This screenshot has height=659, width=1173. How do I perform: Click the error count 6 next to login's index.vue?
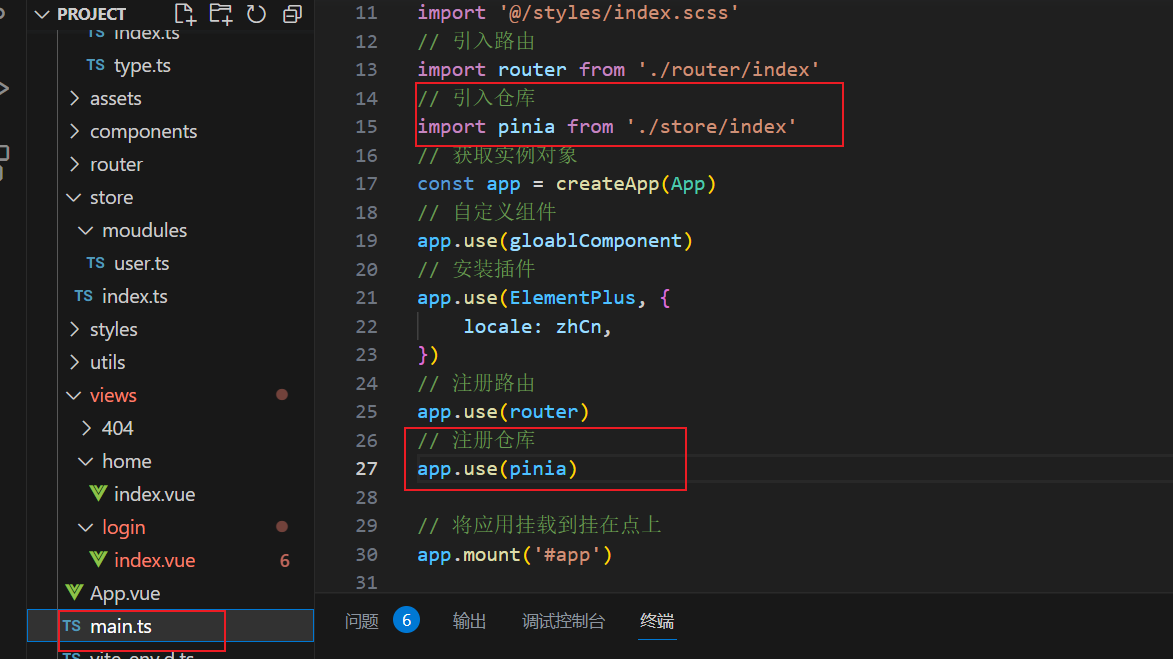tap(283, 560)
